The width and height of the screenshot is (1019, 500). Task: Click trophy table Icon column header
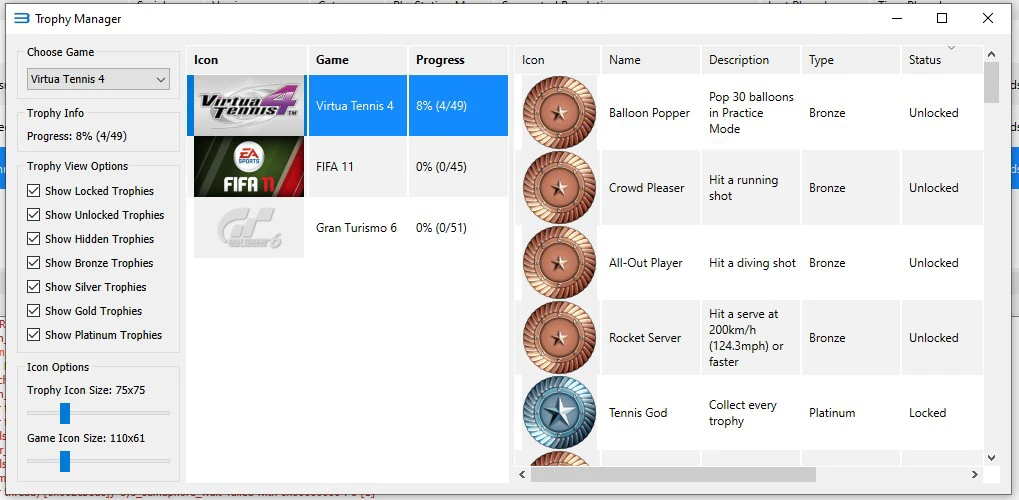558,60
